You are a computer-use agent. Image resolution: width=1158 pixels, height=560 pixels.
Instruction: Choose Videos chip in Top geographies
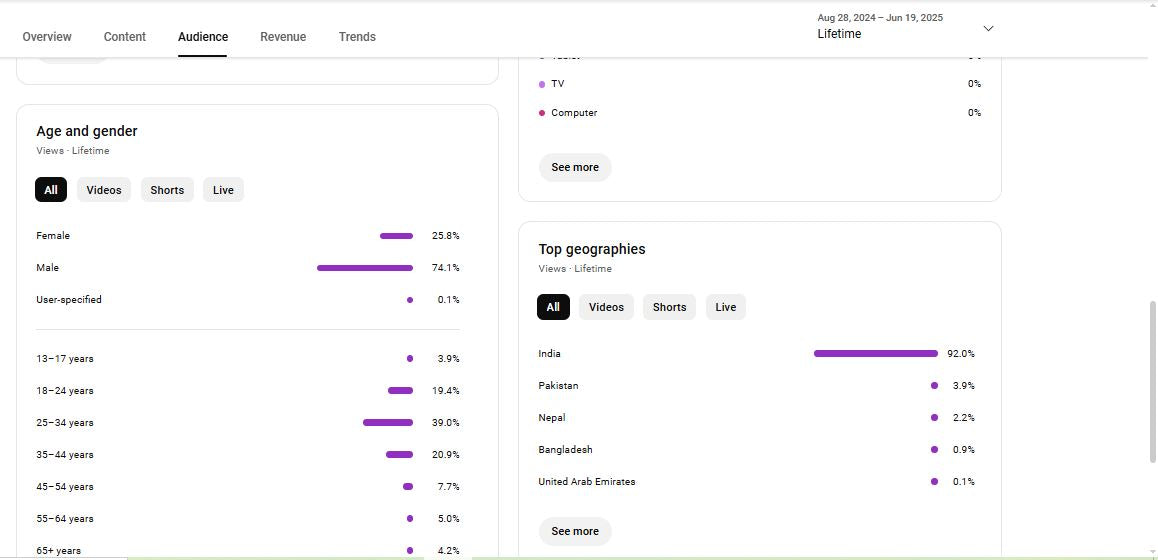tap(606, 307)
